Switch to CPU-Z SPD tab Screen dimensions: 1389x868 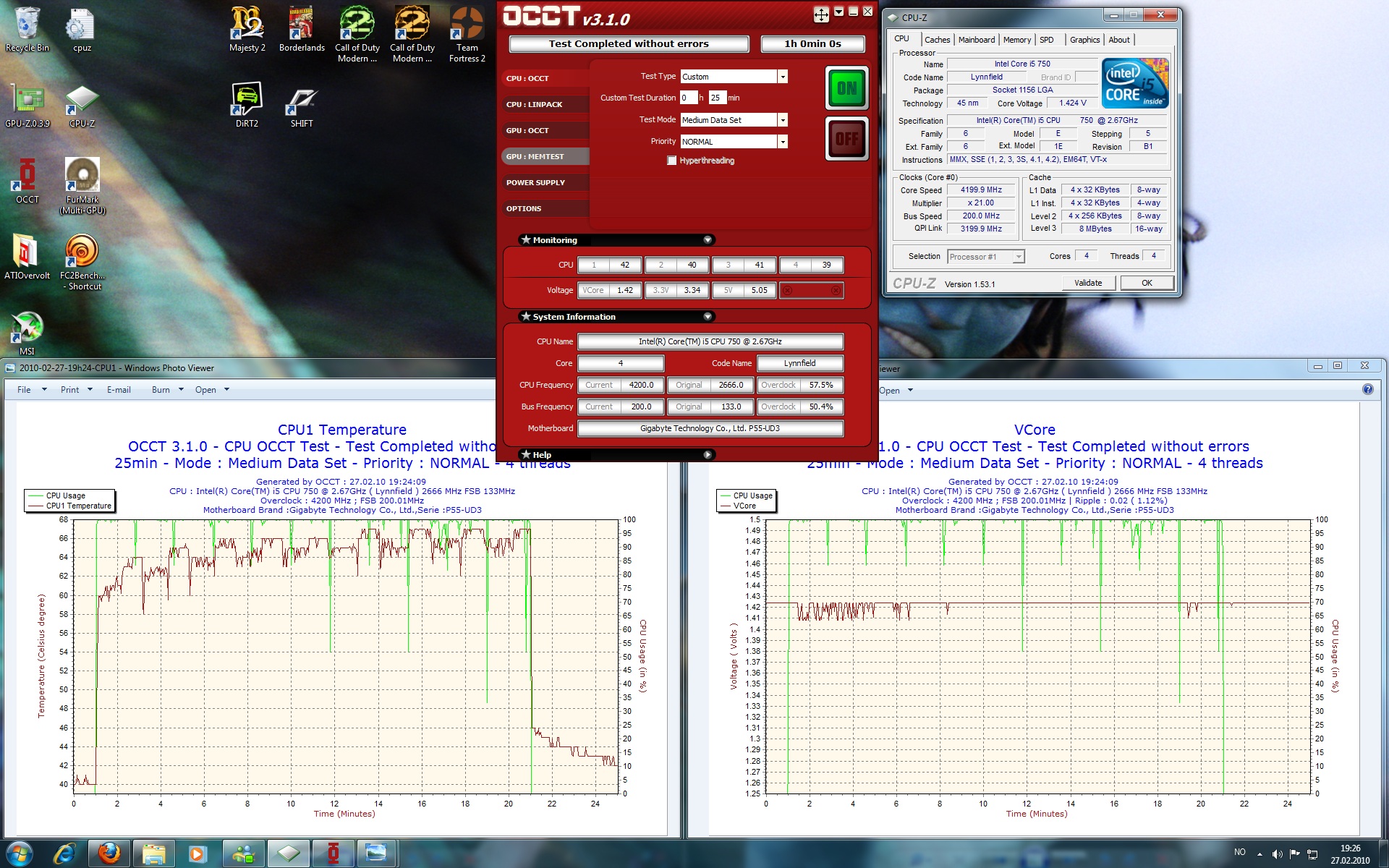pyautogui.click(x=1046, y=40)
